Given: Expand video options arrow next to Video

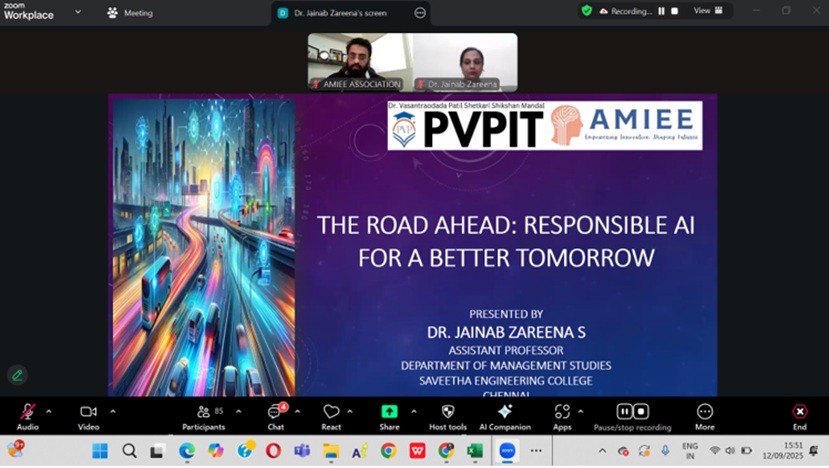Looking at the screenshot, I should (112, 411).
